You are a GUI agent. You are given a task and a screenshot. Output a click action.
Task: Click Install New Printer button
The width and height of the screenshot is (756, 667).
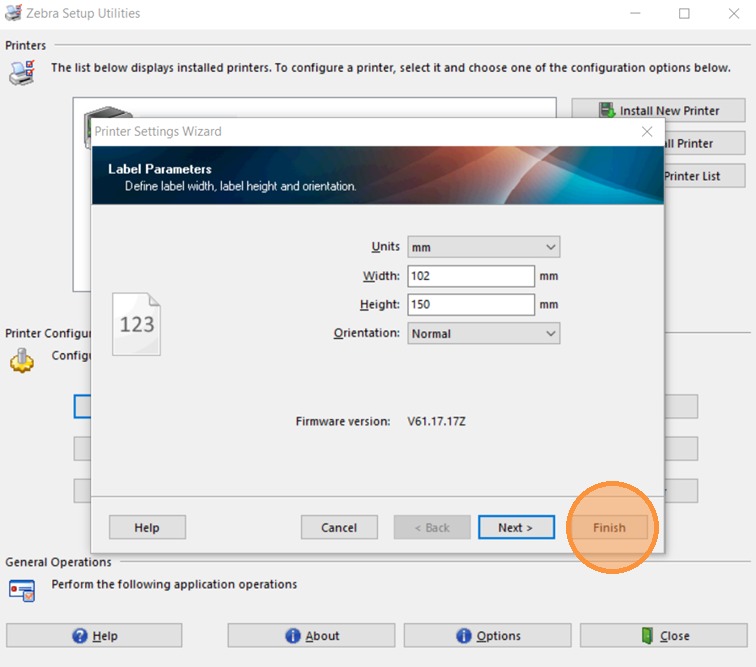[658, 110]
